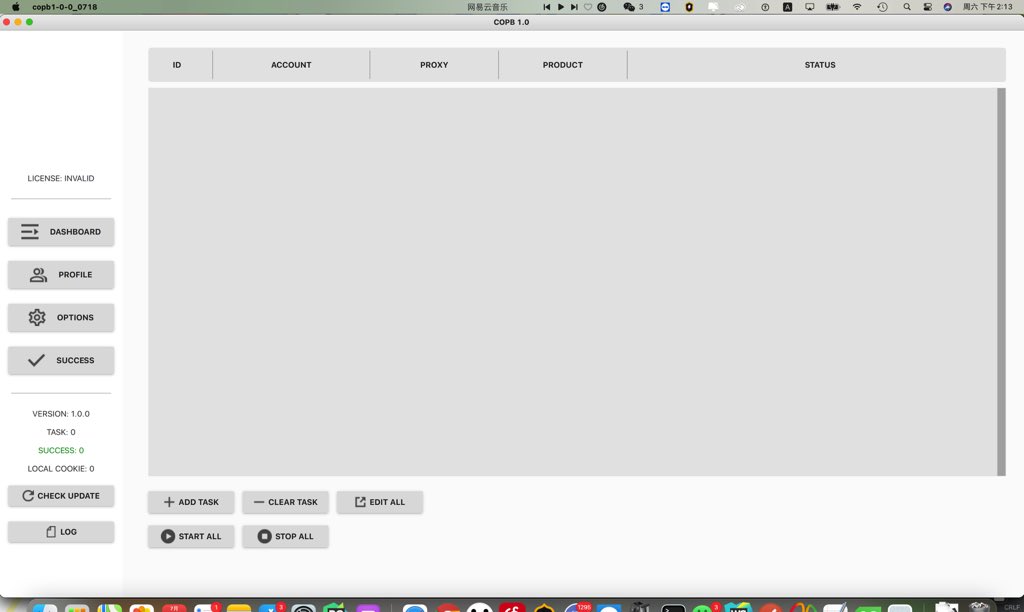Click the STATUS column header
Viewport: 1024px width, 612px height.
point(820,65)
